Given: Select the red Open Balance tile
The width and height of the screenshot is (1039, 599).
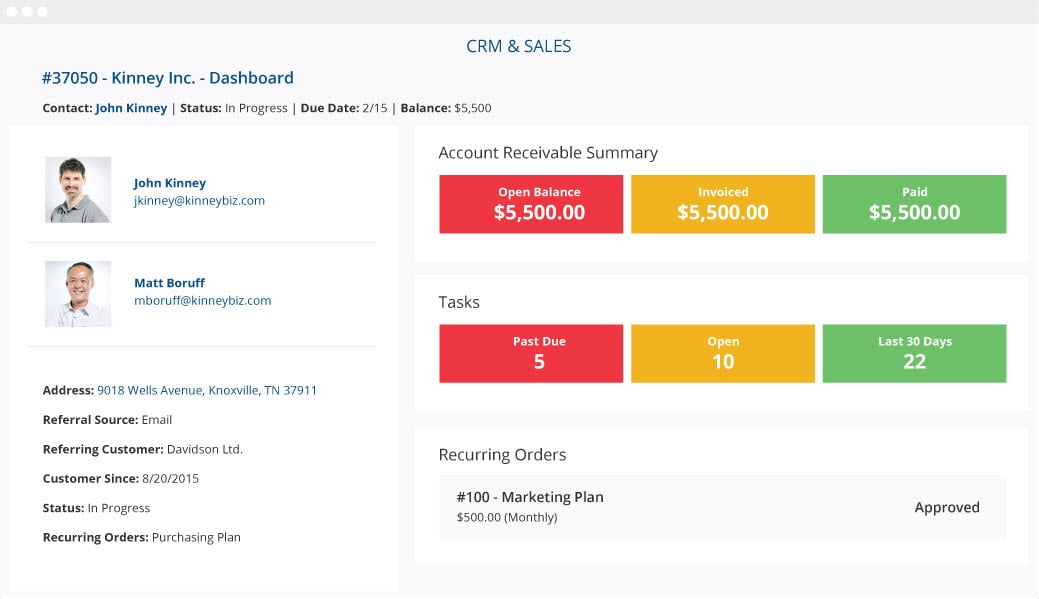Looking at the screenshot, I should [x=531, y=204].
